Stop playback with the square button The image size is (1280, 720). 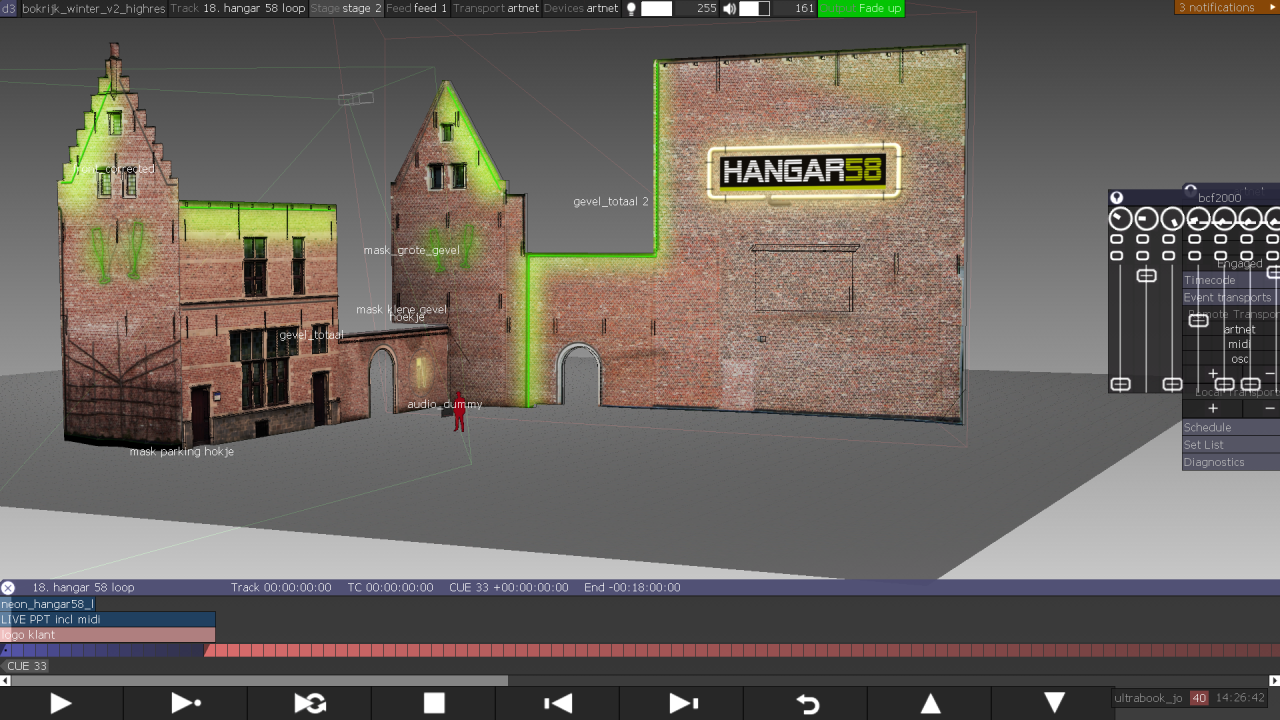(433, 703)
